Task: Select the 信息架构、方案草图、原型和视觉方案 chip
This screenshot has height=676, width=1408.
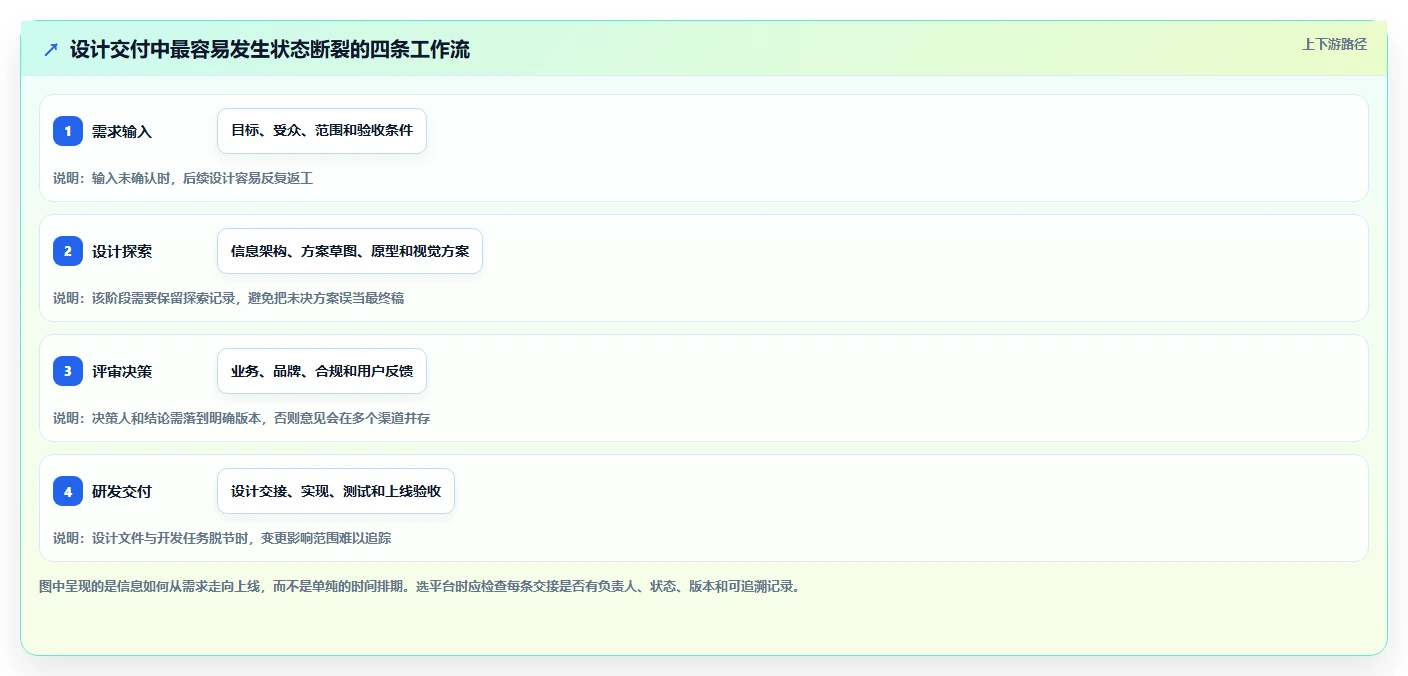Action: [x=350, y=251]
